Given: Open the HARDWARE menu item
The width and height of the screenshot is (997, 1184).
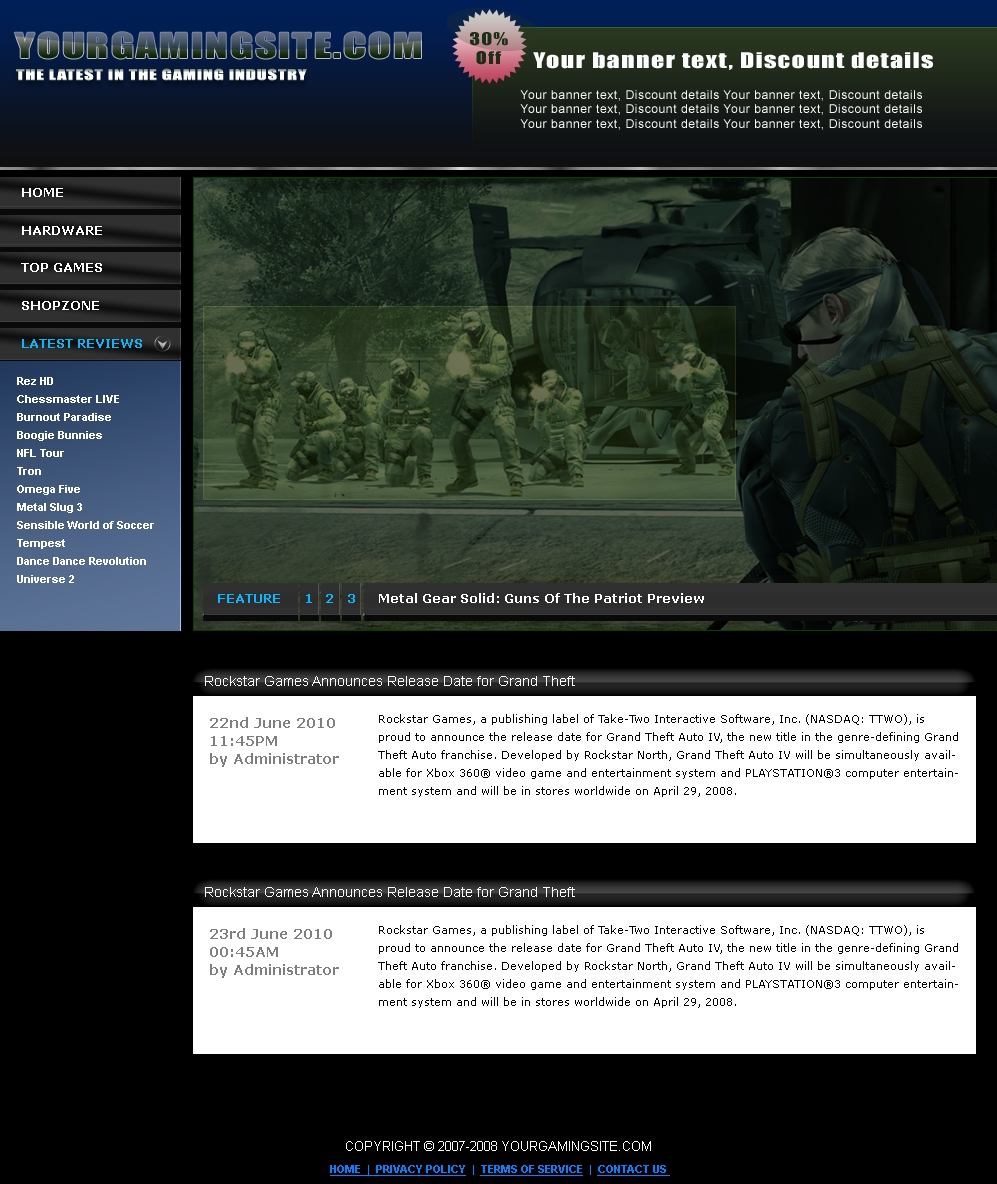Looking at the screenshot, I should [91, 230].
